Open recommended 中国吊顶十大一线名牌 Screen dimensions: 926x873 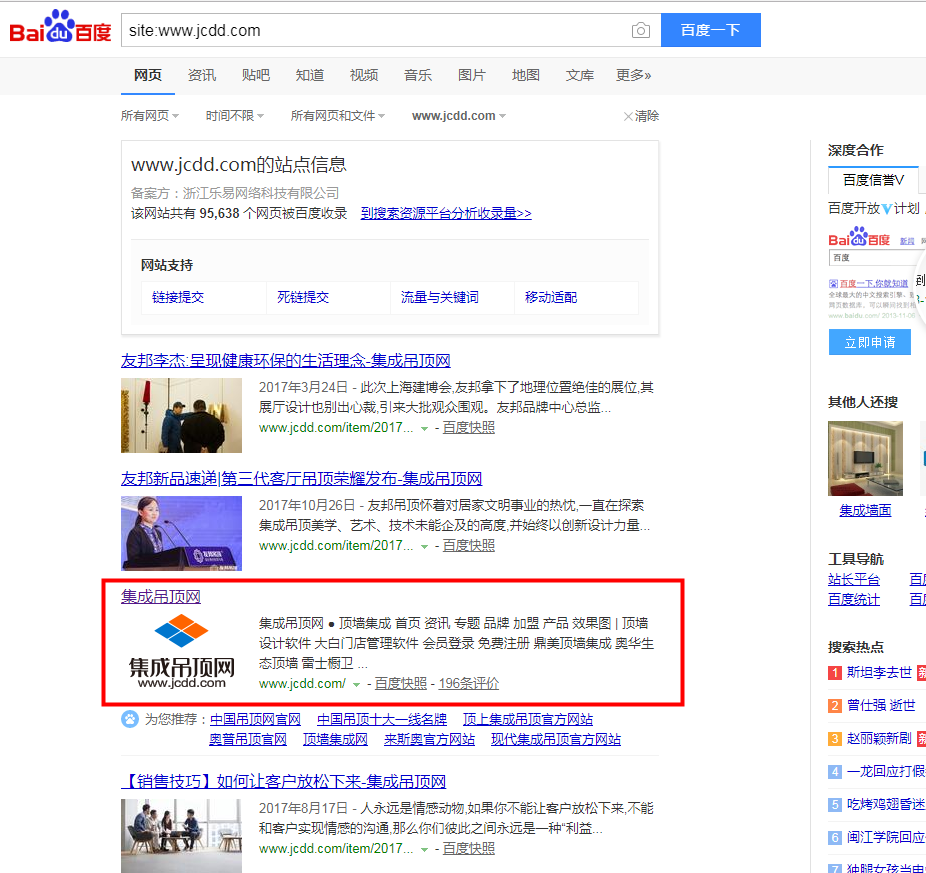pos(382,719)
